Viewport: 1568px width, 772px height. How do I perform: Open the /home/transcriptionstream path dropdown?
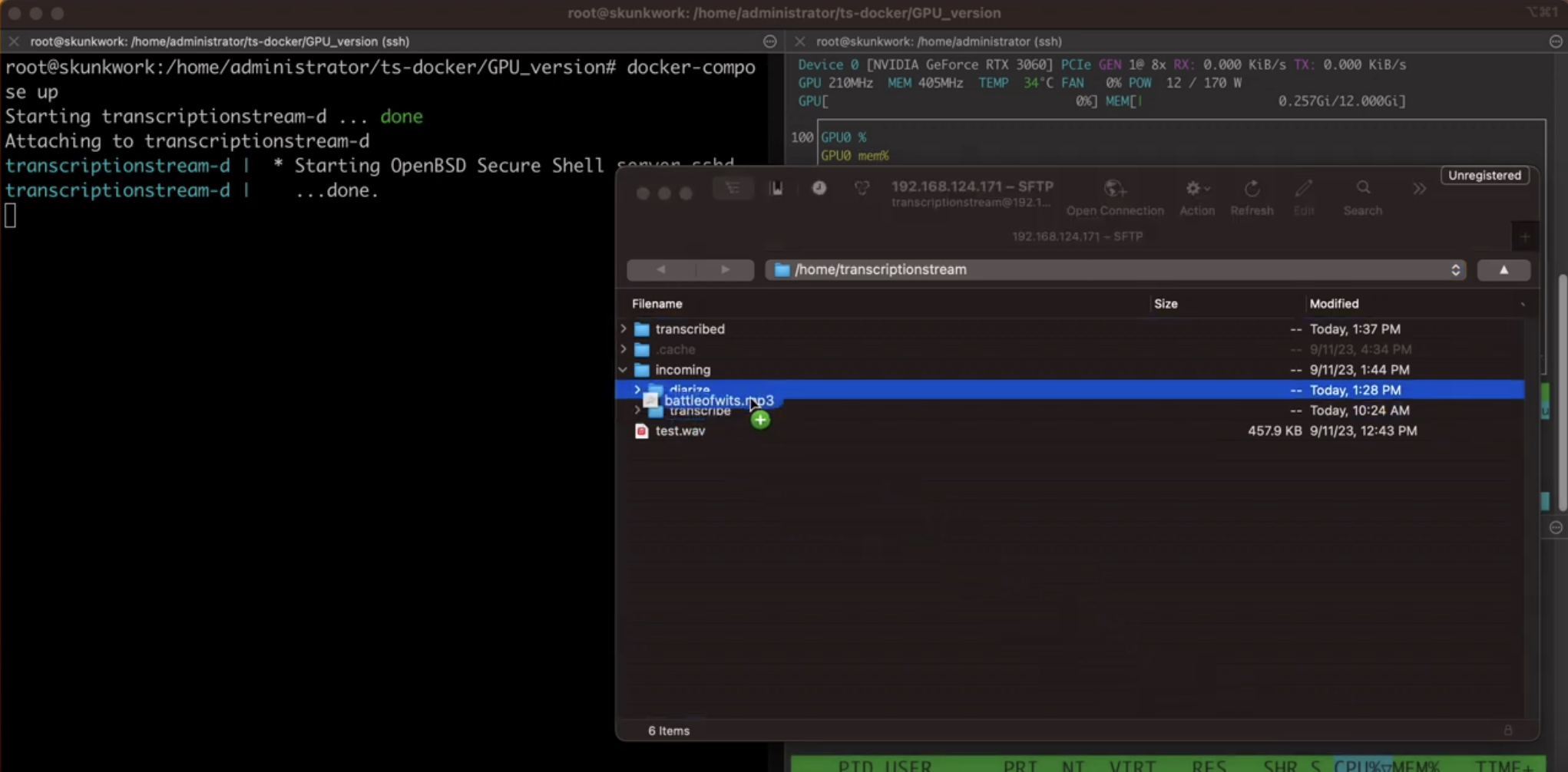(1116, 269)
